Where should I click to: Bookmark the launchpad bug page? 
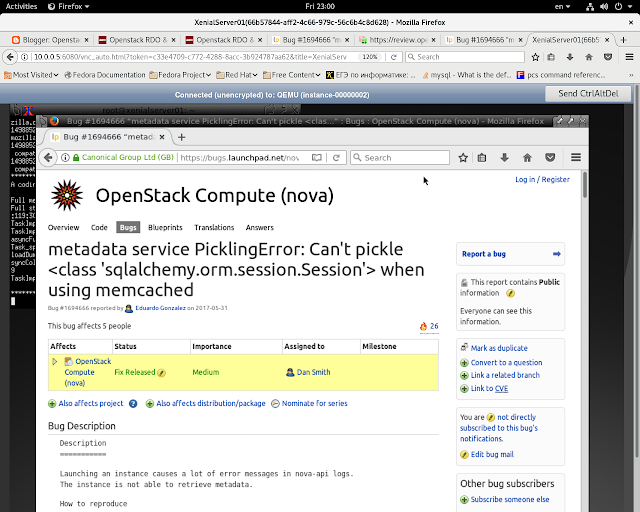(463, 158)
